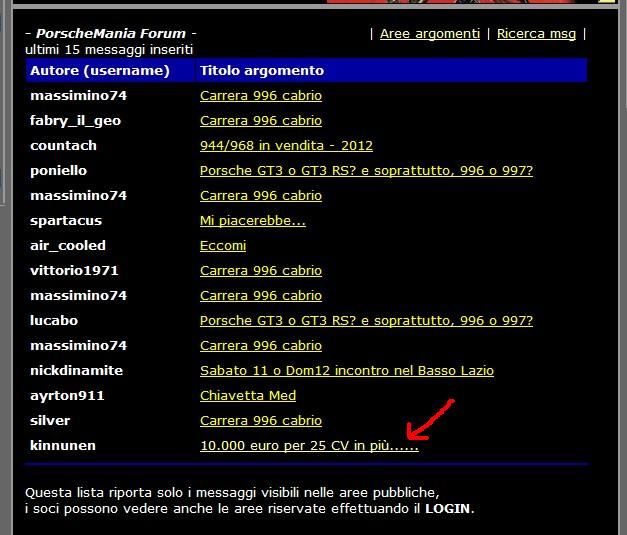Open 10.000 euro per 25 CV topic
Viewport: 627px width, 535px height.
pos(309,445)
